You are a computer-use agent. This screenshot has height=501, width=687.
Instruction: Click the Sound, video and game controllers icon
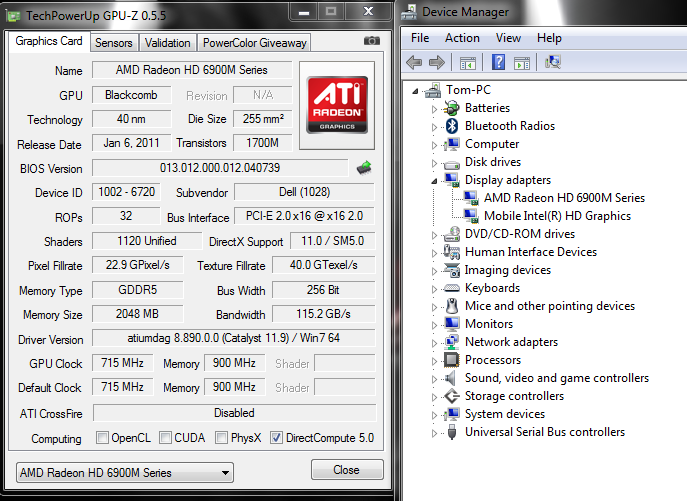tap(450, 378)
